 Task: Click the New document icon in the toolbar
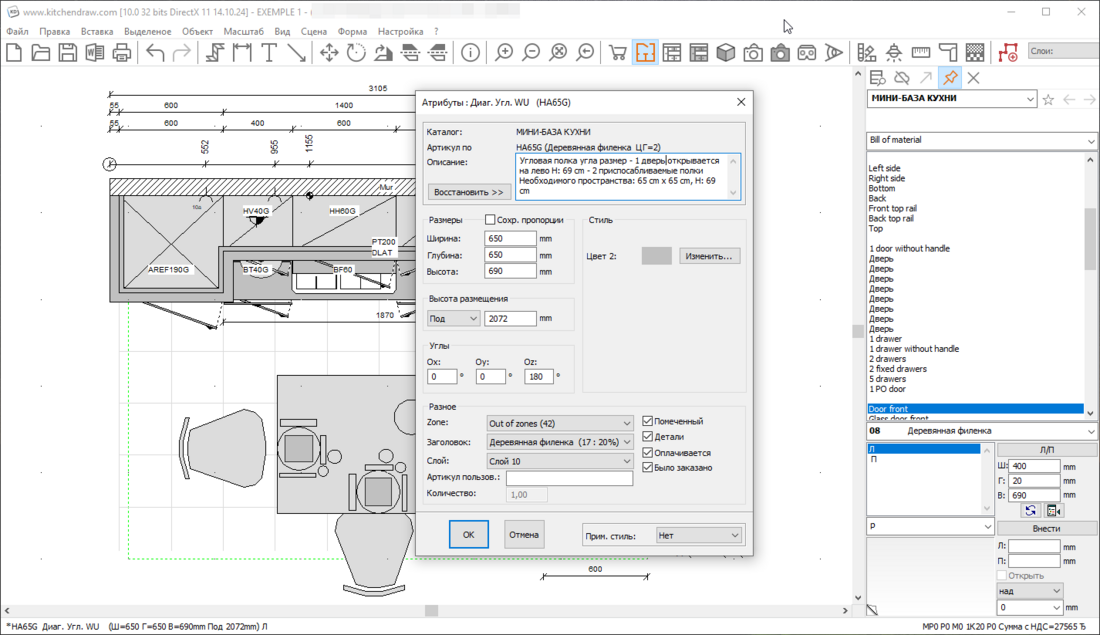pos(14,53)
